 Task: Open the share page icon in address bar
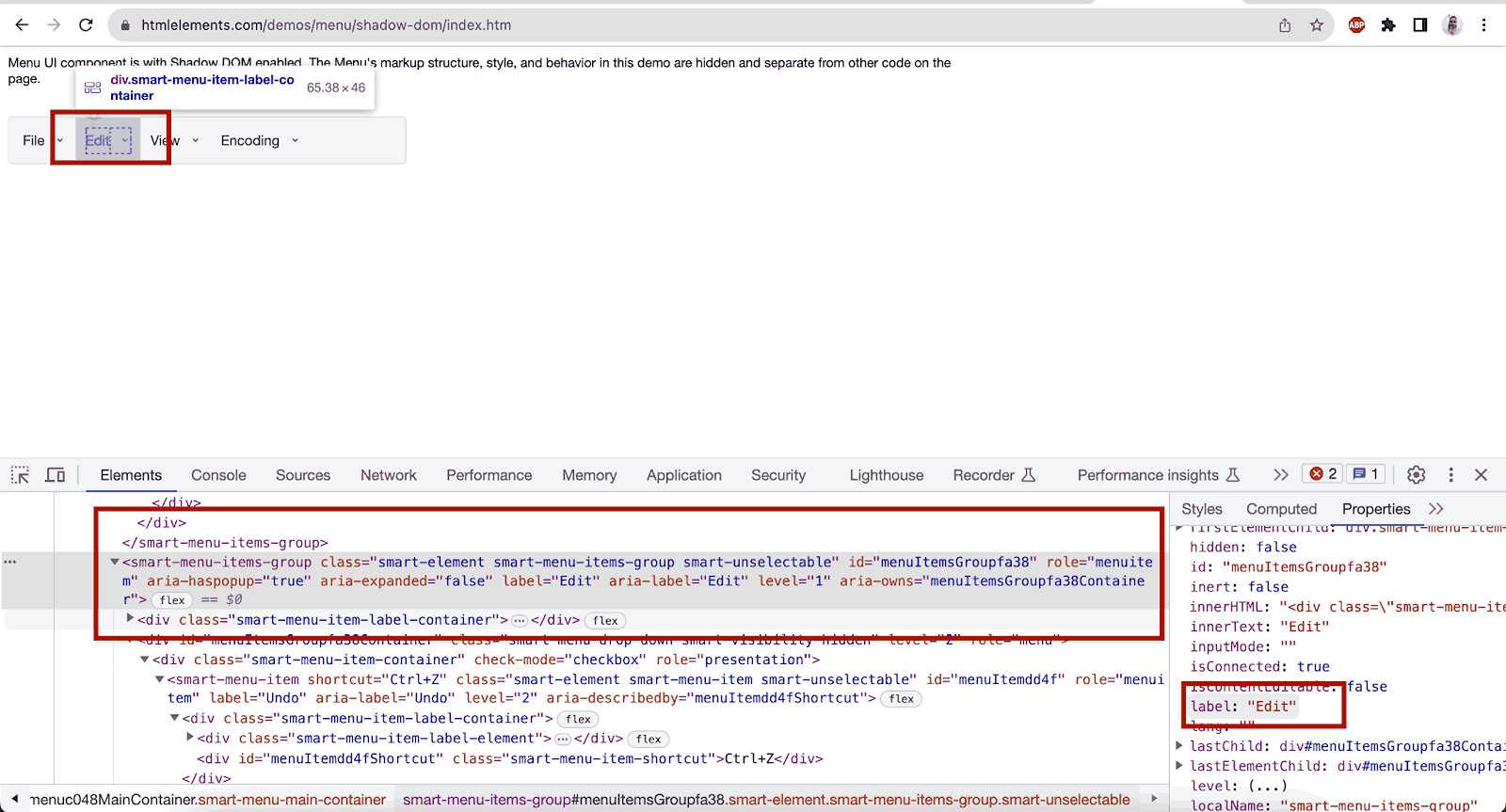(x=1285, y=25)
